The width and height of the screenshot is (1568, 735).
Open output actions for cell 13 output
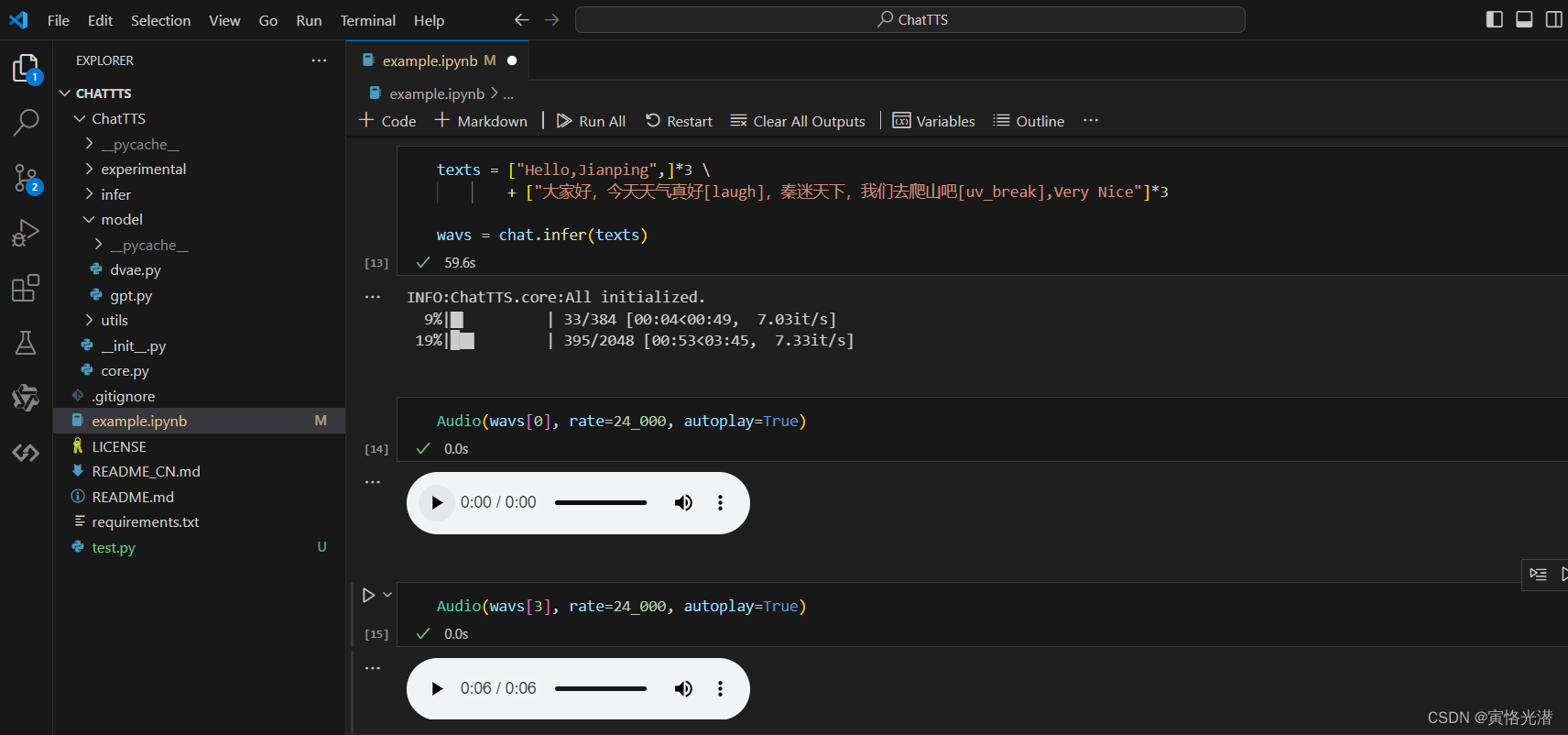point(373,297)
